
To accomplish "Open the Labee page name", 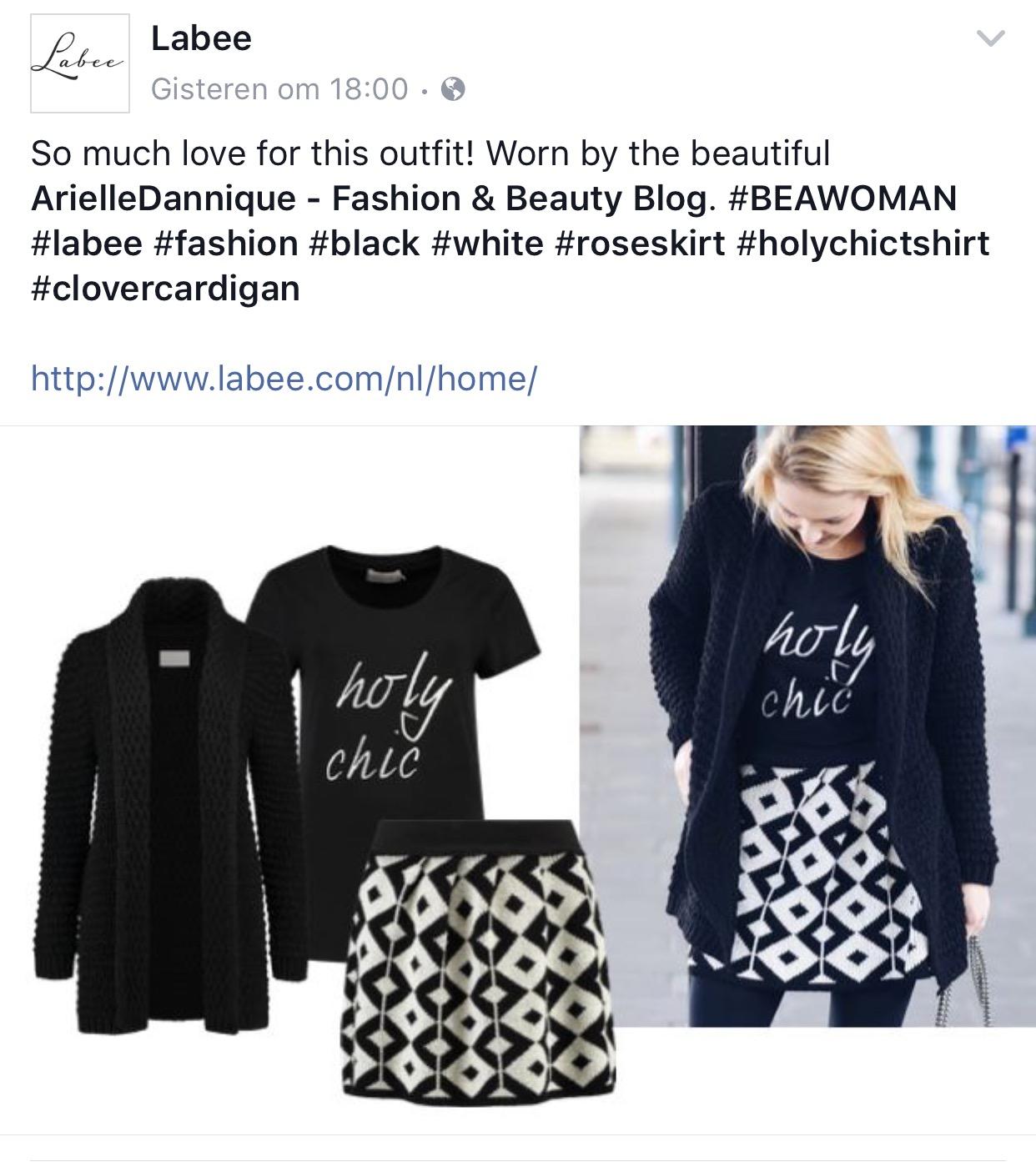I will click(201, 38).
